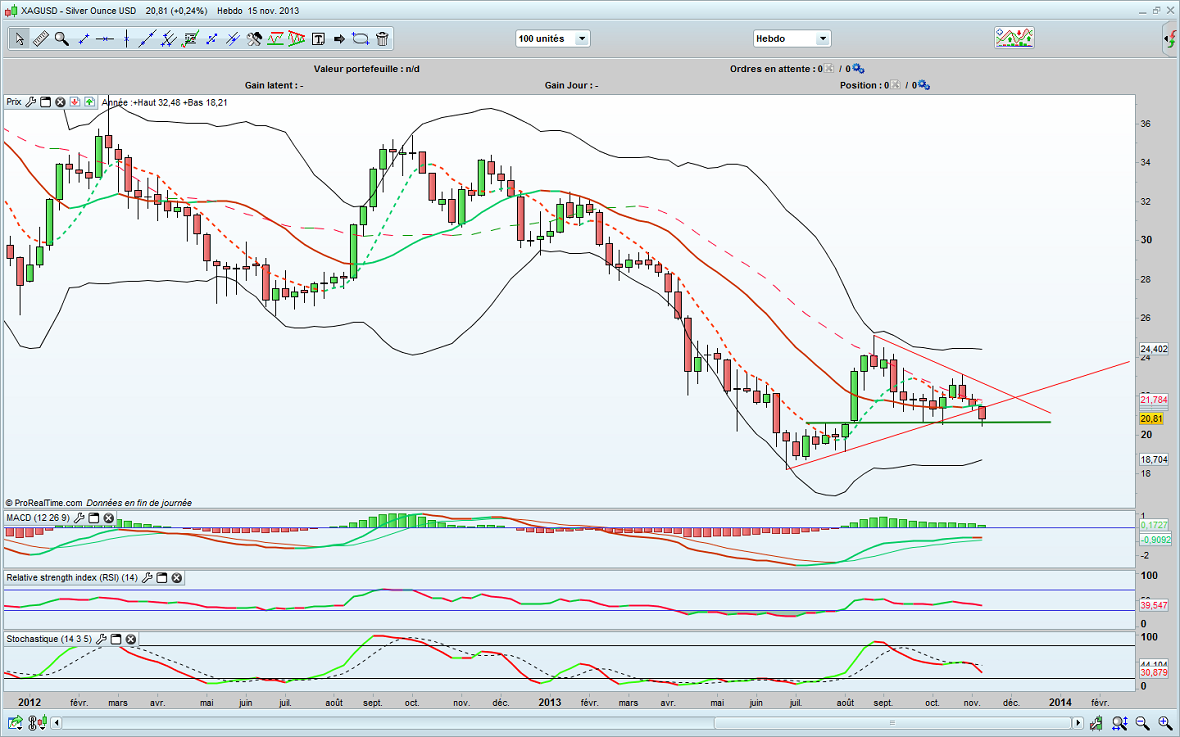
Task: Select the arrow cursor tool
Action: [19, 39]
